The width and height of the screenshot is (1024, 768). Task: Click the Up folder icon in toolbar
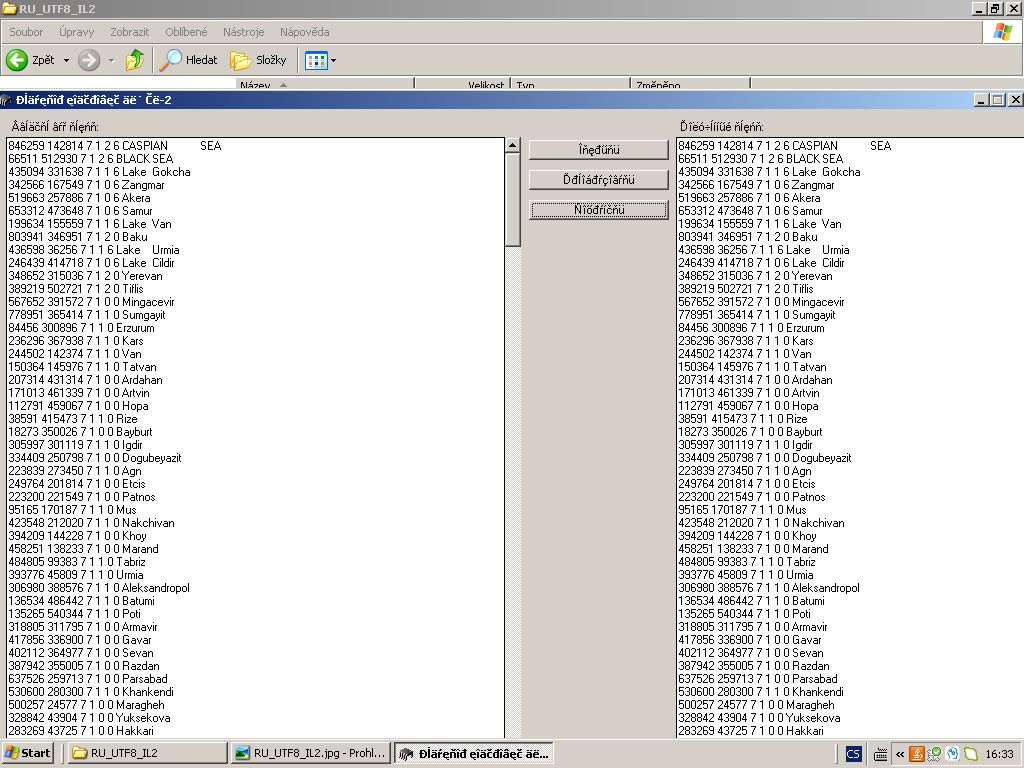point(135,60)
